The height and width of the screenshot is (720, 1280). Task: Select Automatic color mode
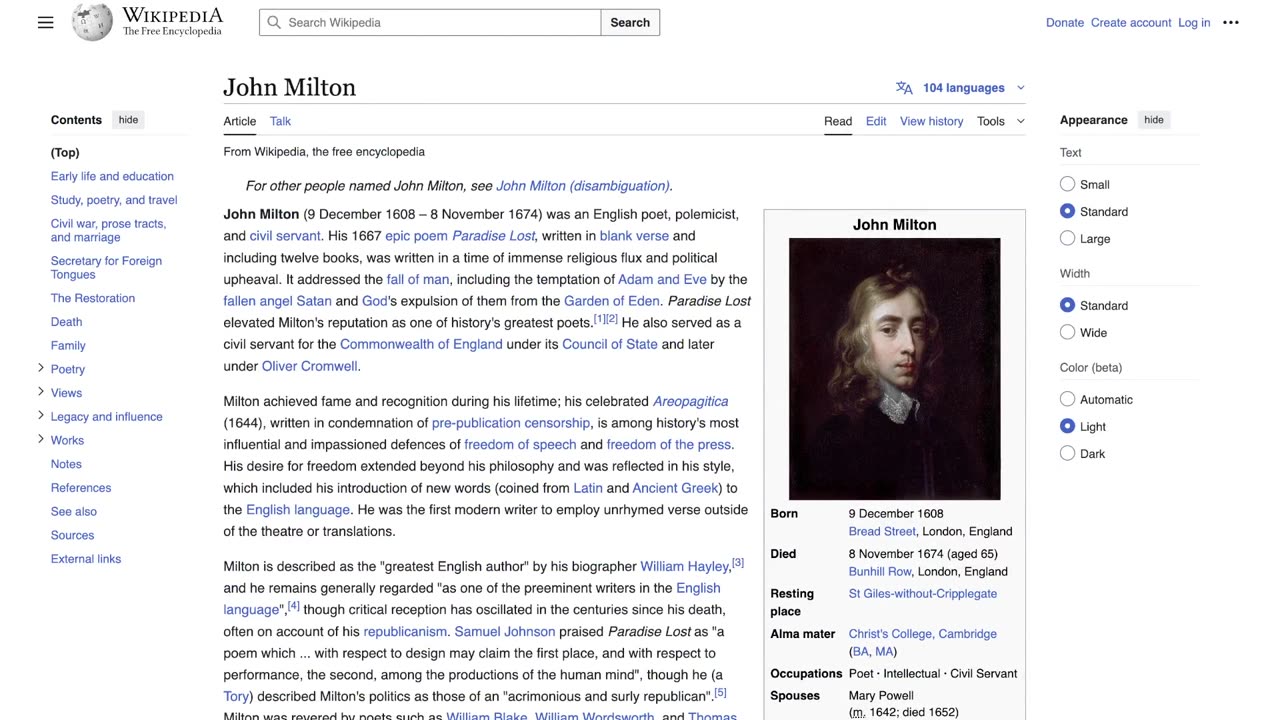[x=1067, y=399]
